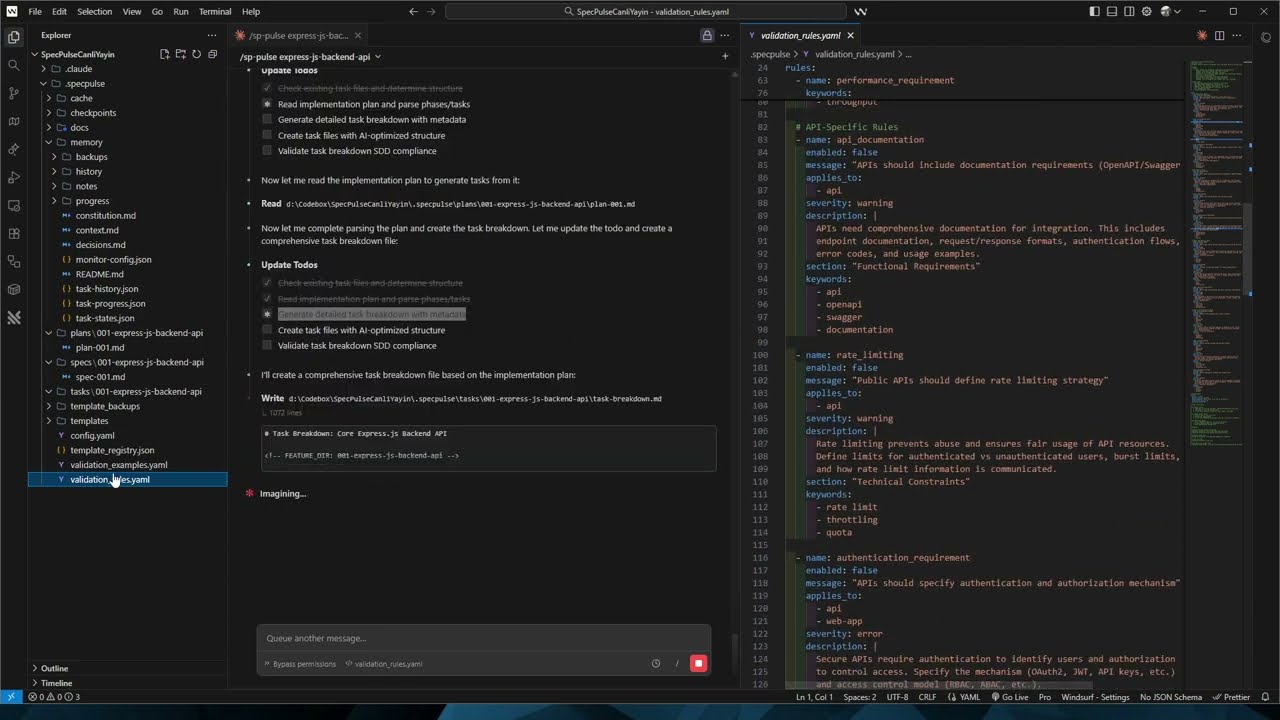Collapse all folders in the Explorer
1280x720 pixels.
pyautogui.click(x=212, y=54)
